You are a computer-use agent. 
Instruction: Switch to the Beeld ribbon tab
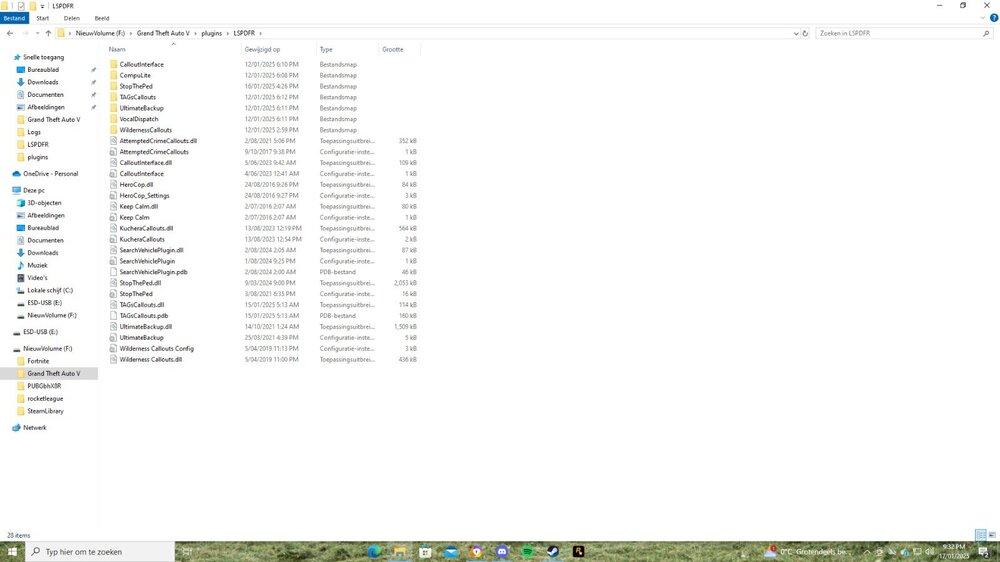click(102, 18)
